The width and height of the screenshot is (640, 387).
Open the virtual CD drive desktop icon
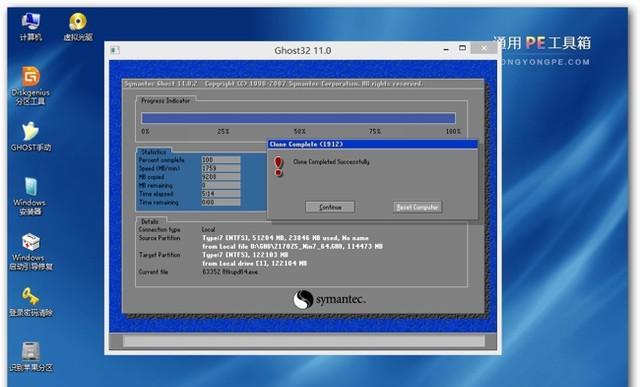pos(78,27)
